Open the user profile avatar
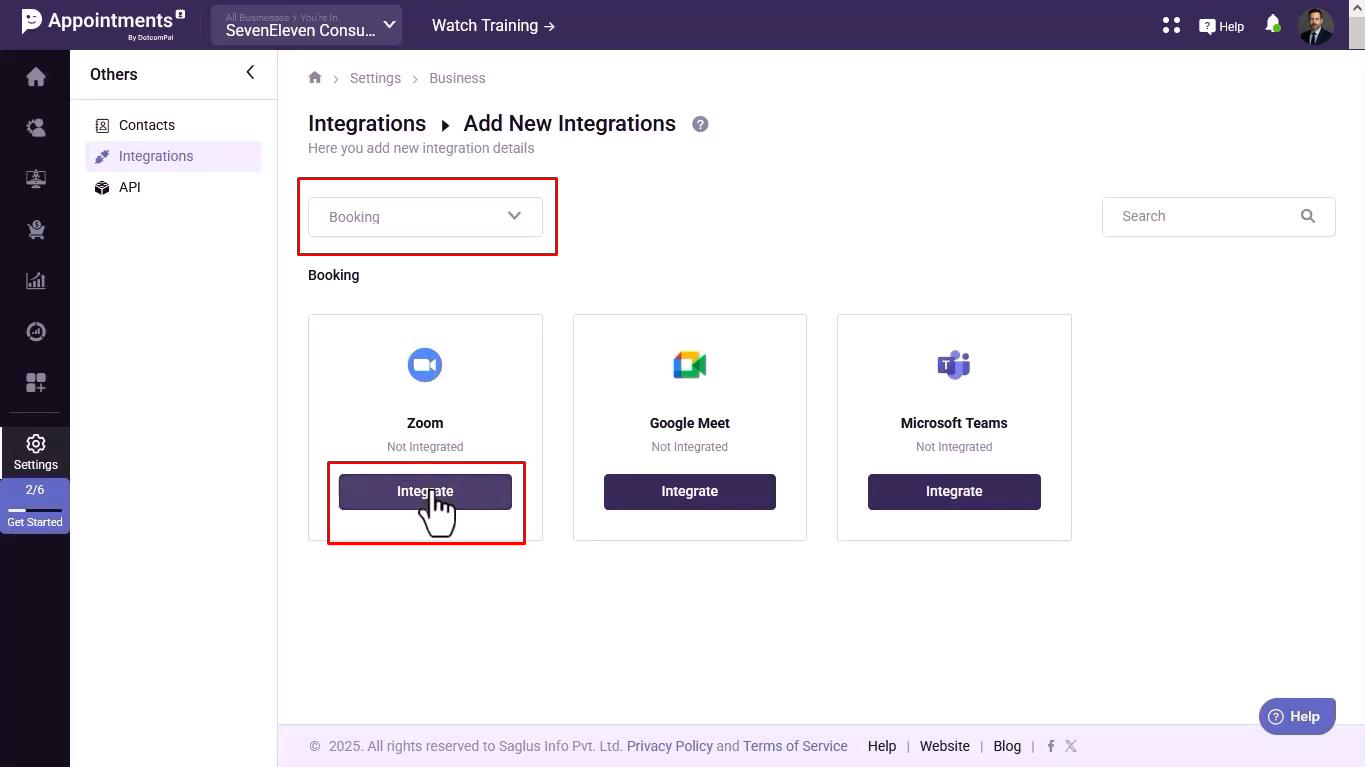 point(1315,25)
